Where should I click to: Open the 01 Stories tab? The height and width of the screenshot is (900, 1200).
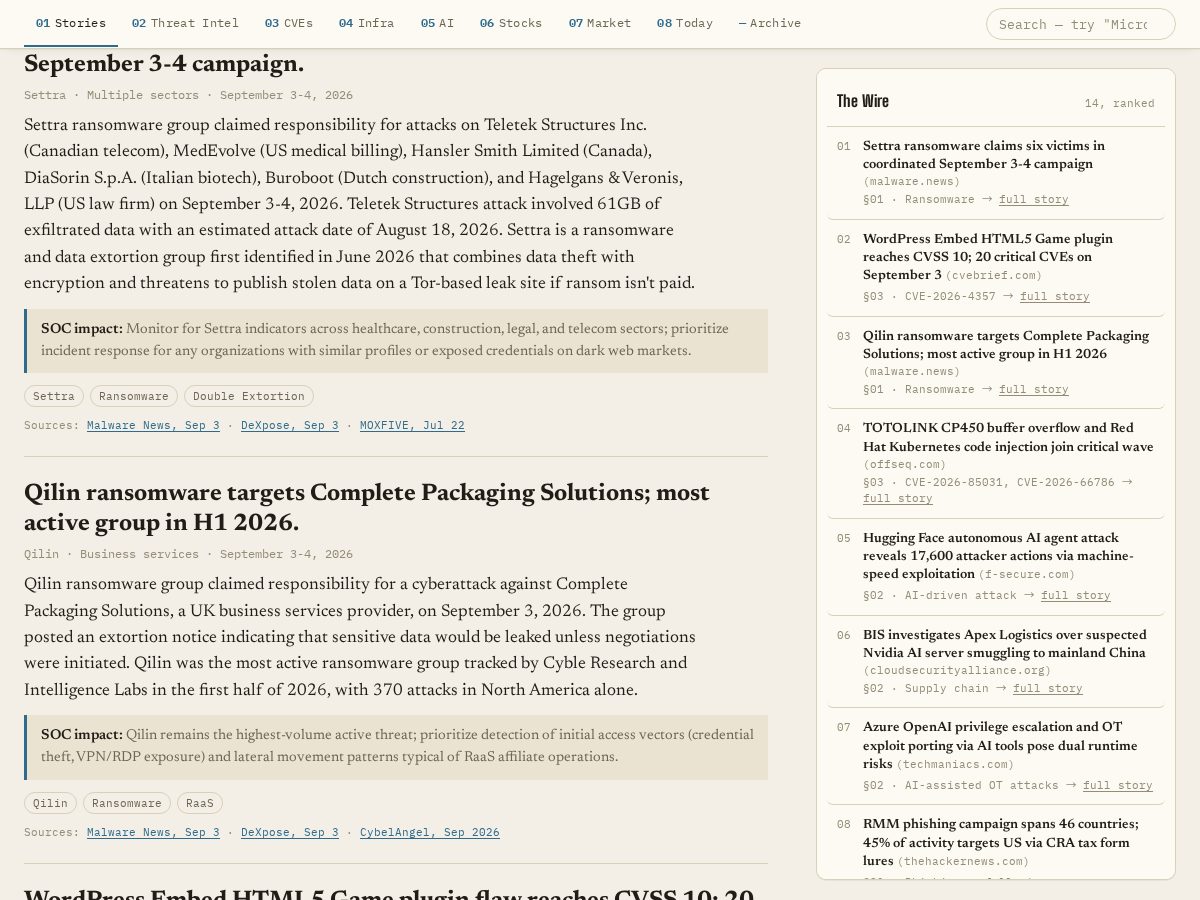pos(70,23)
